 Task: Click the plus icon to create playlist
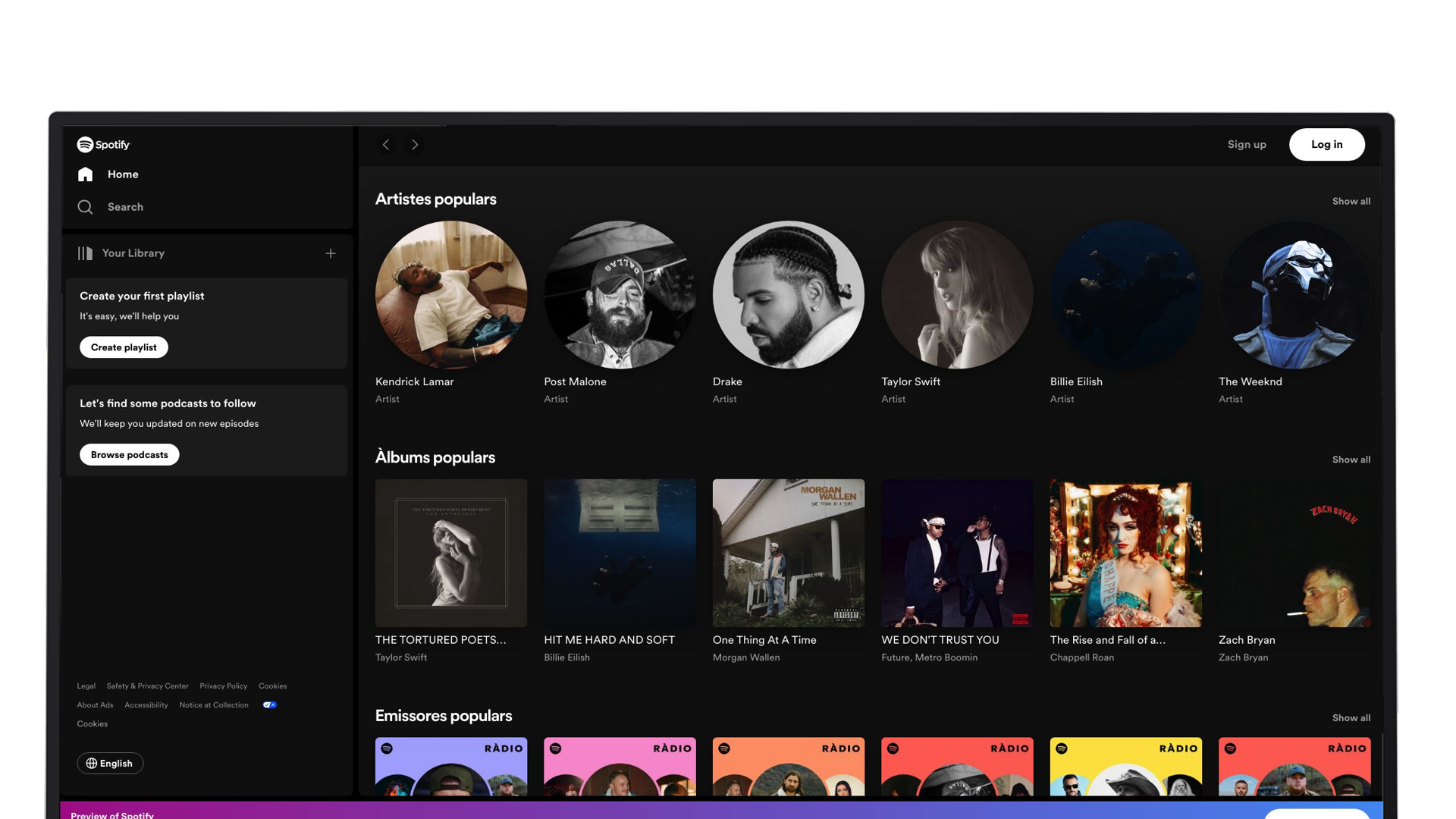pos(331,253)
